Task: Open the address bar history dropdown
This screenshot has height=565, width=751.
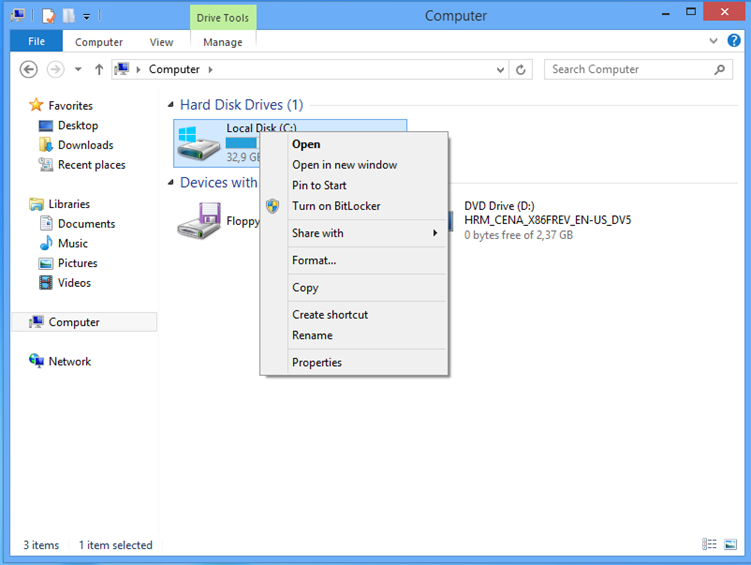Action: [x=500, y=70]
